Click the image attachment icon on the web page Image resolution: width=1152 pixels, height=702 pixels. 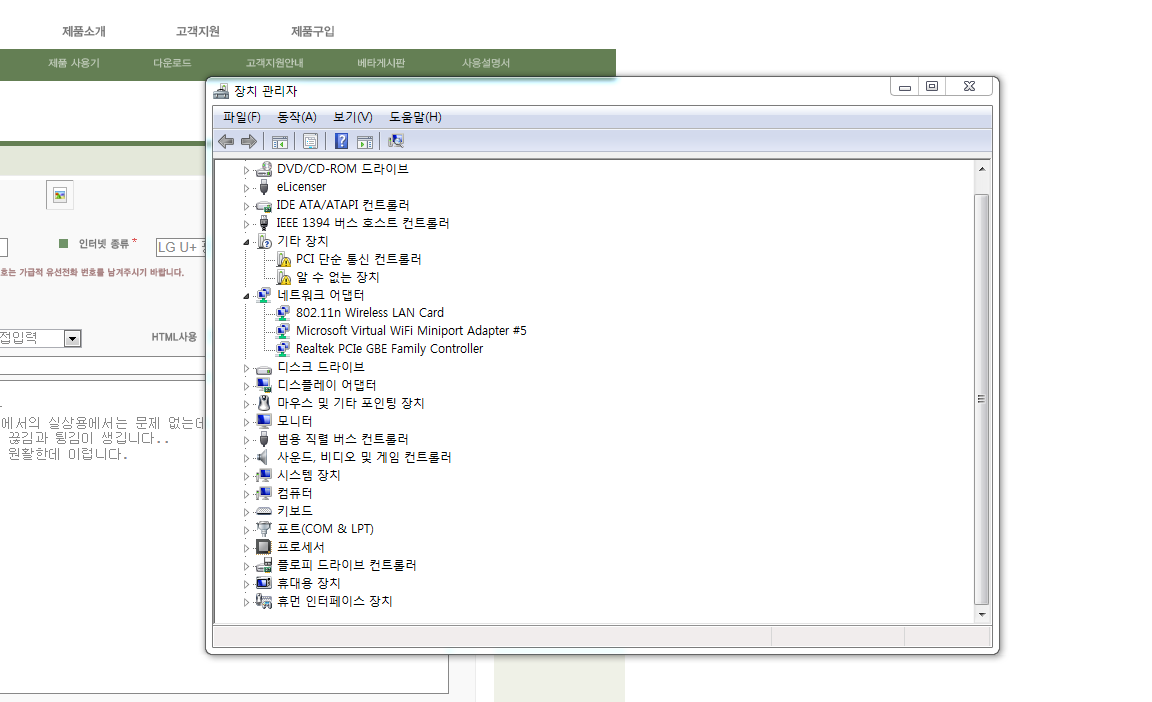pos(60,195)
